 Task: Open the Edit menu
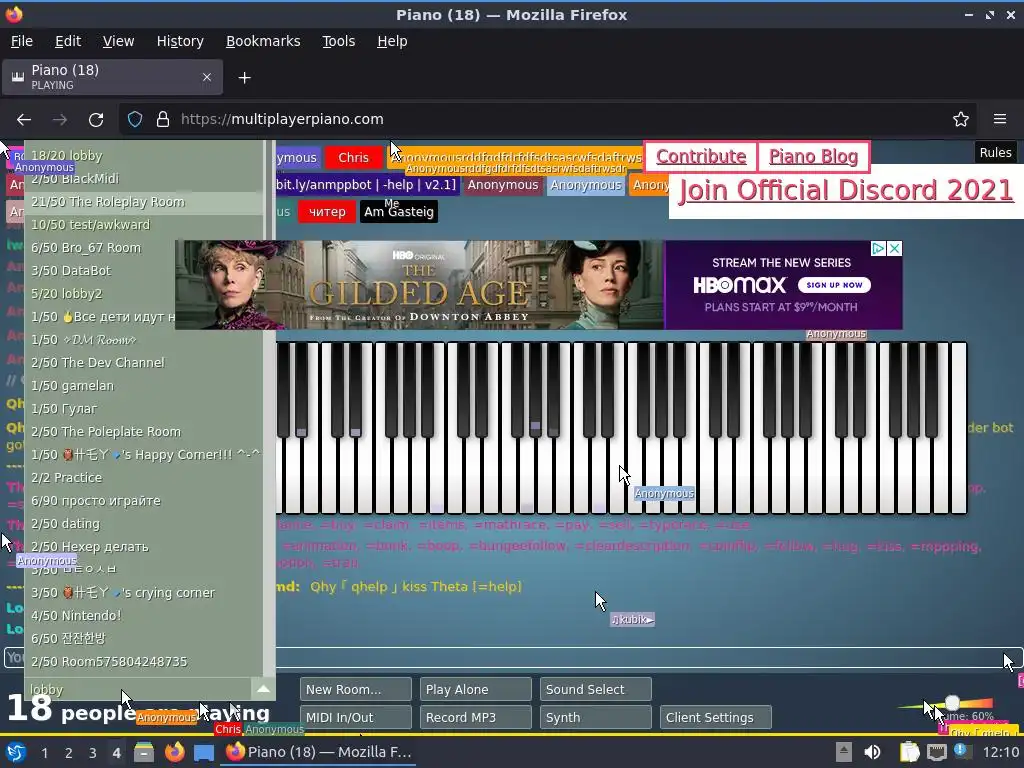(68, 41)
